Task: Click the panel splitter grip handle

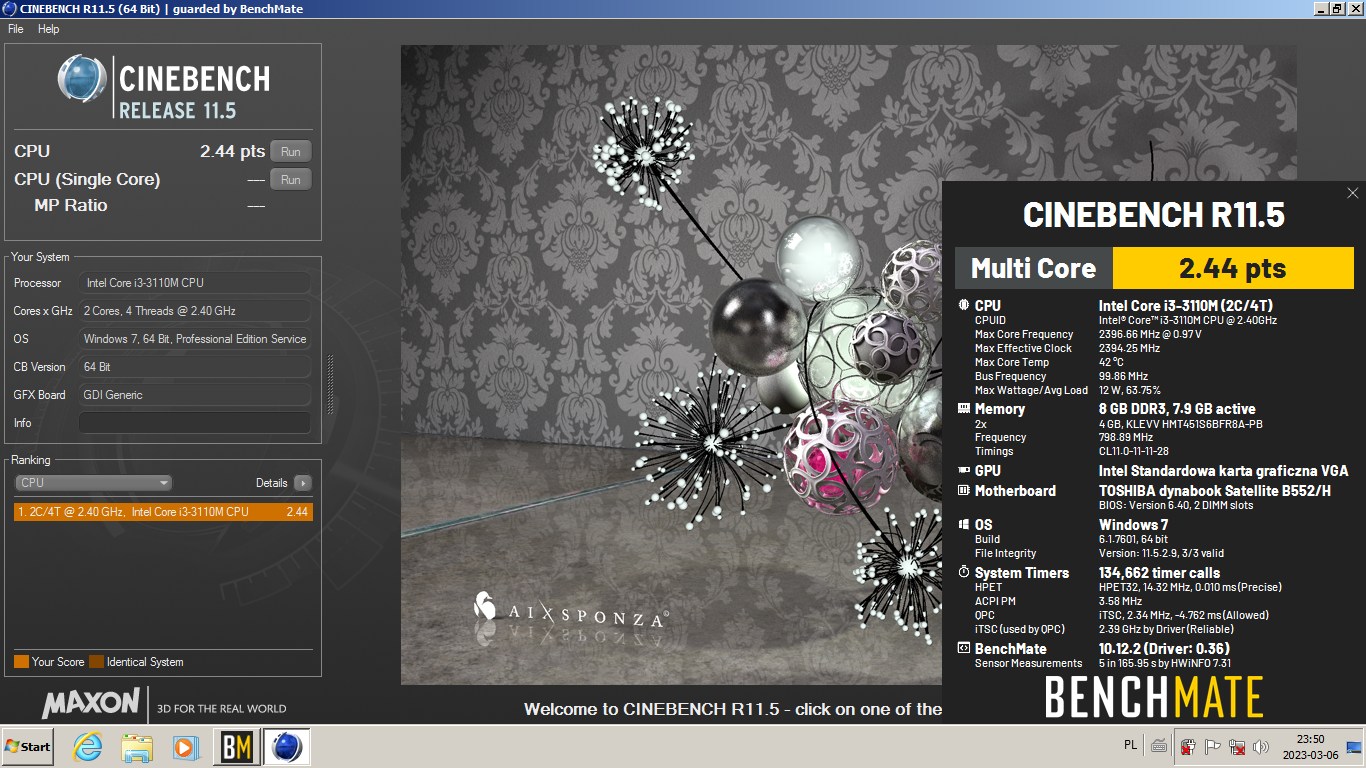Action: (331, 384)
